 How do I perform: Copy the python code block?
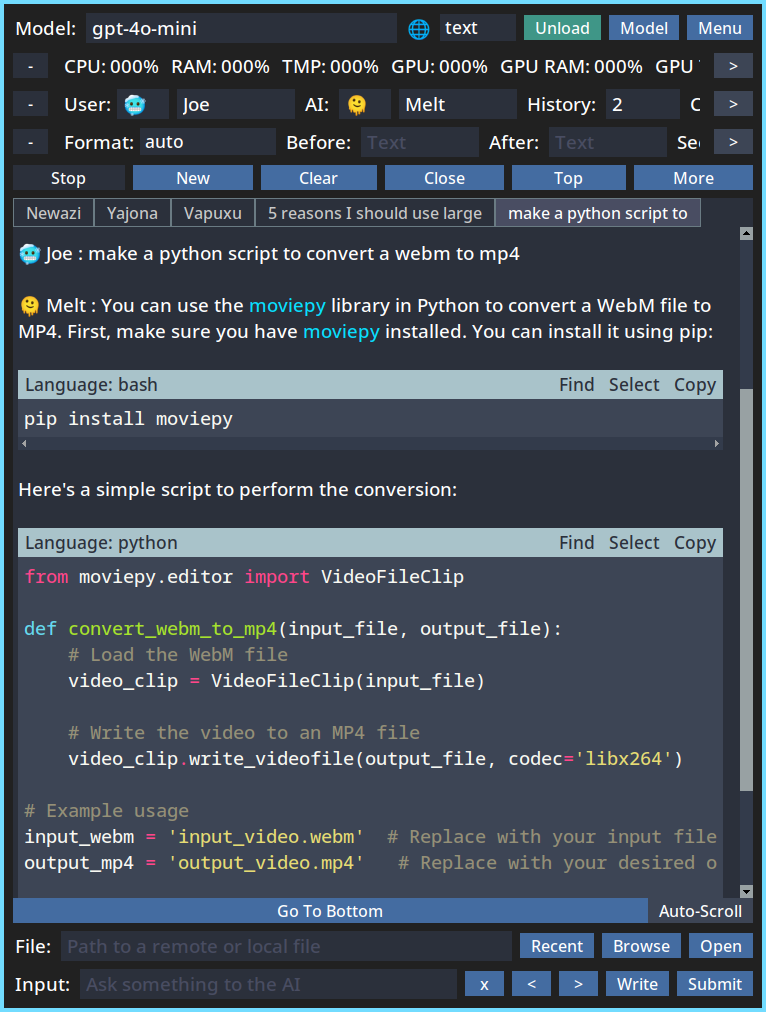(695, 543)
